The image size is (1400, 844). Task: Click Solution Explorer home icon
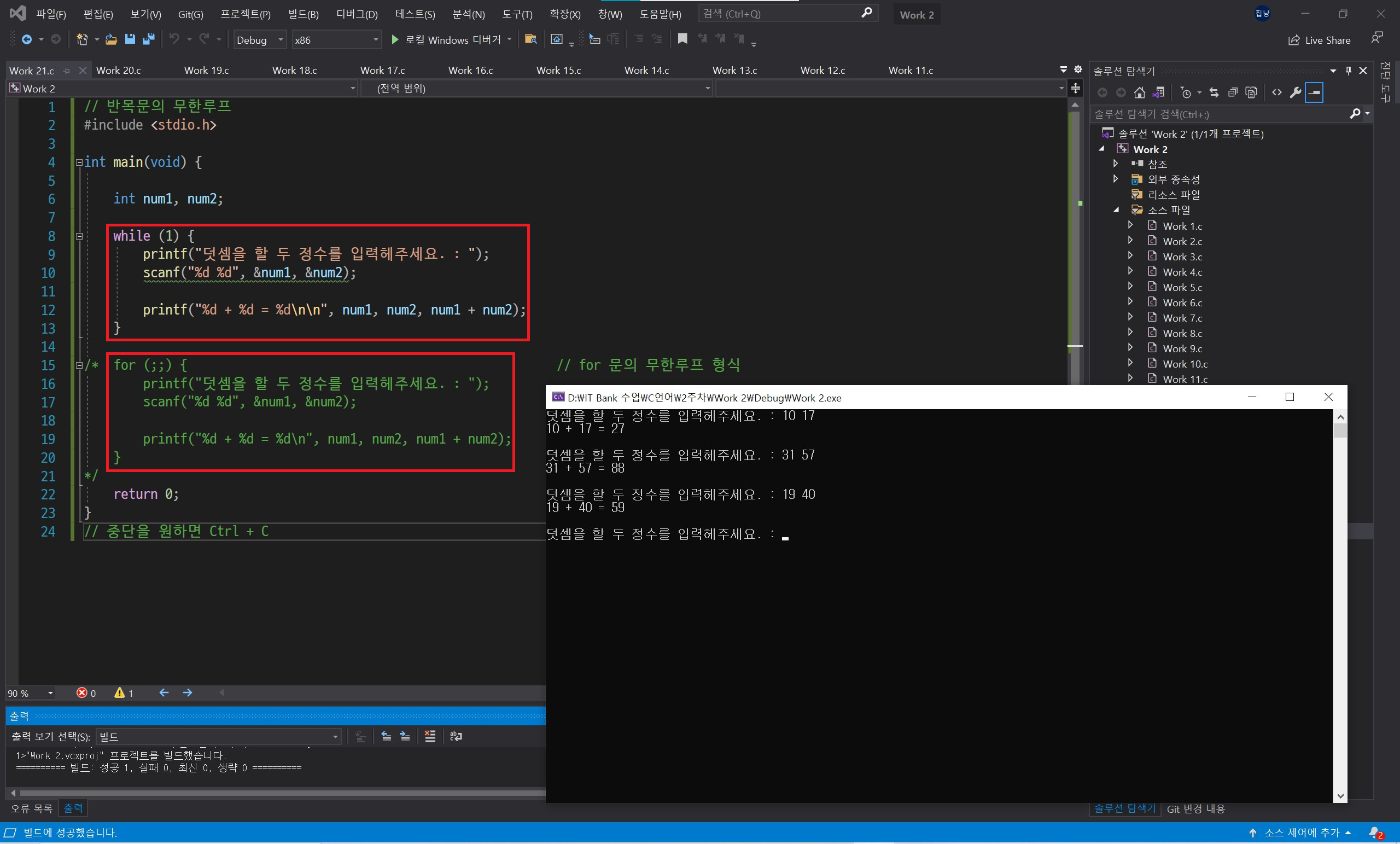1139,92
